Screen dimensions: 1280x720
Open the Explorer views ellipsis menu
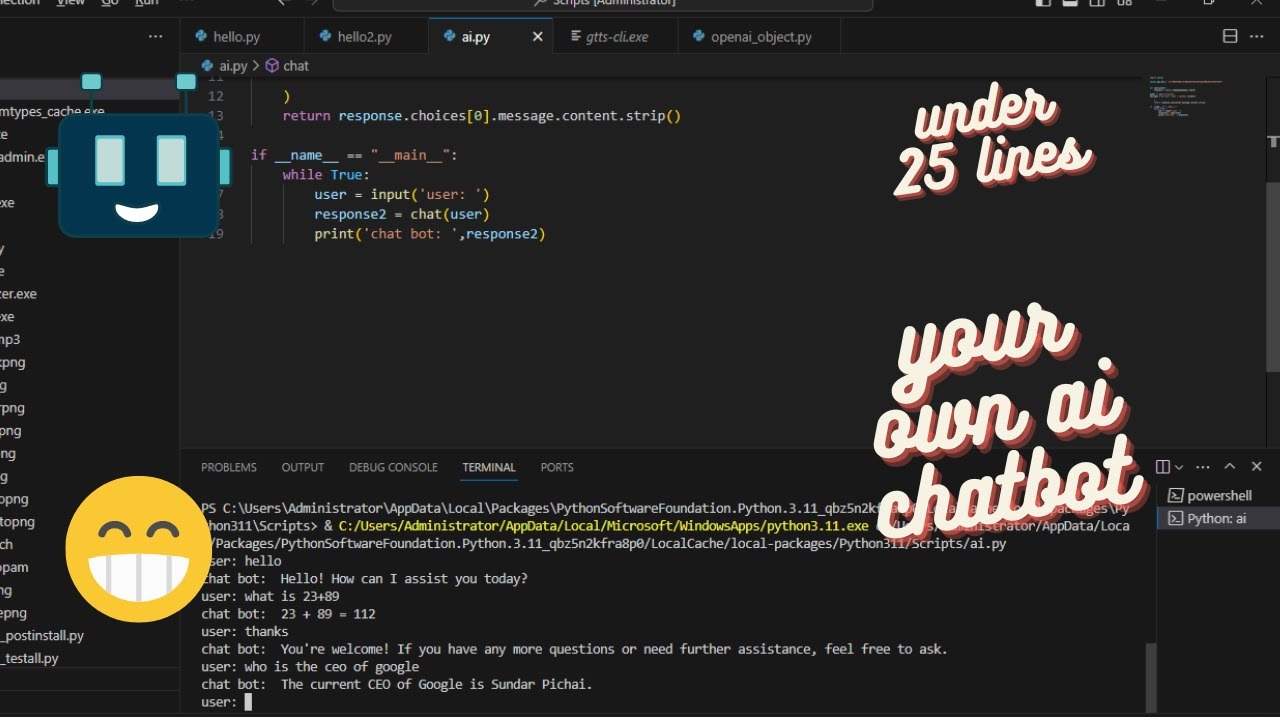tap(155, 37)
